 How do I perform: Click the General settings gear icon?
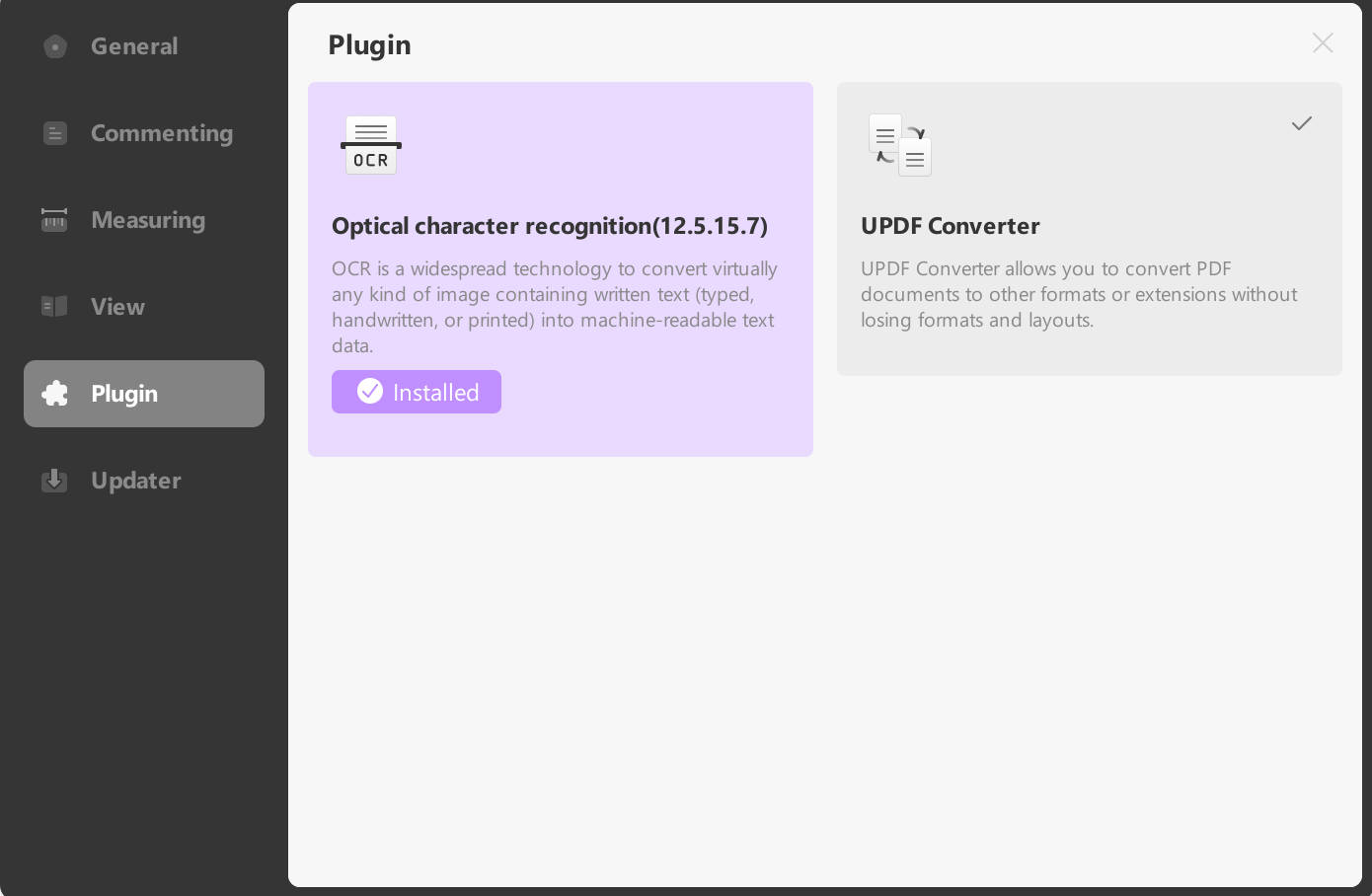coord(55,46)
